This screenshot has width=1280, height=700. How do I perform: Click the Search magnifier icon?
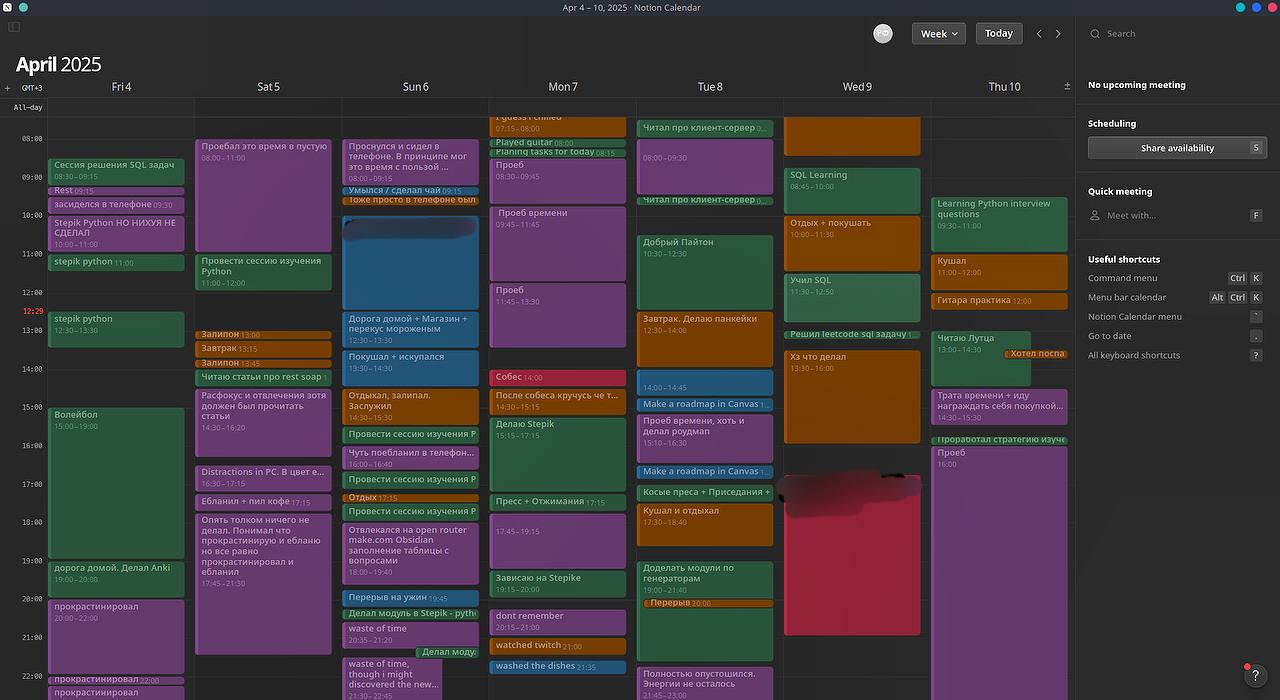pos(1095,34)
